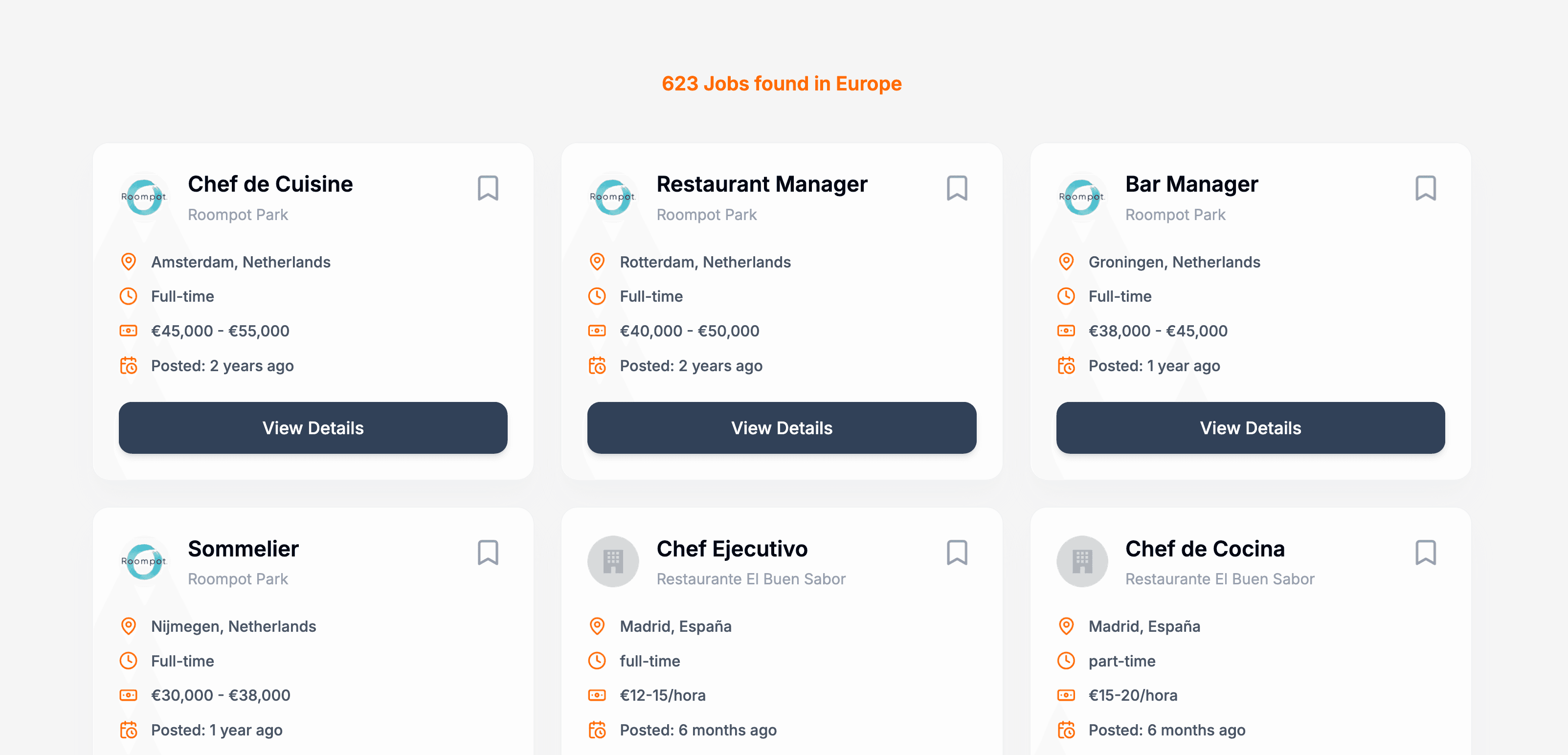This screenshot has height=755, width=1568.
Task: Click the Restaurante El Buen Sabor company under Chef de Cocina
Action: 1219,579
